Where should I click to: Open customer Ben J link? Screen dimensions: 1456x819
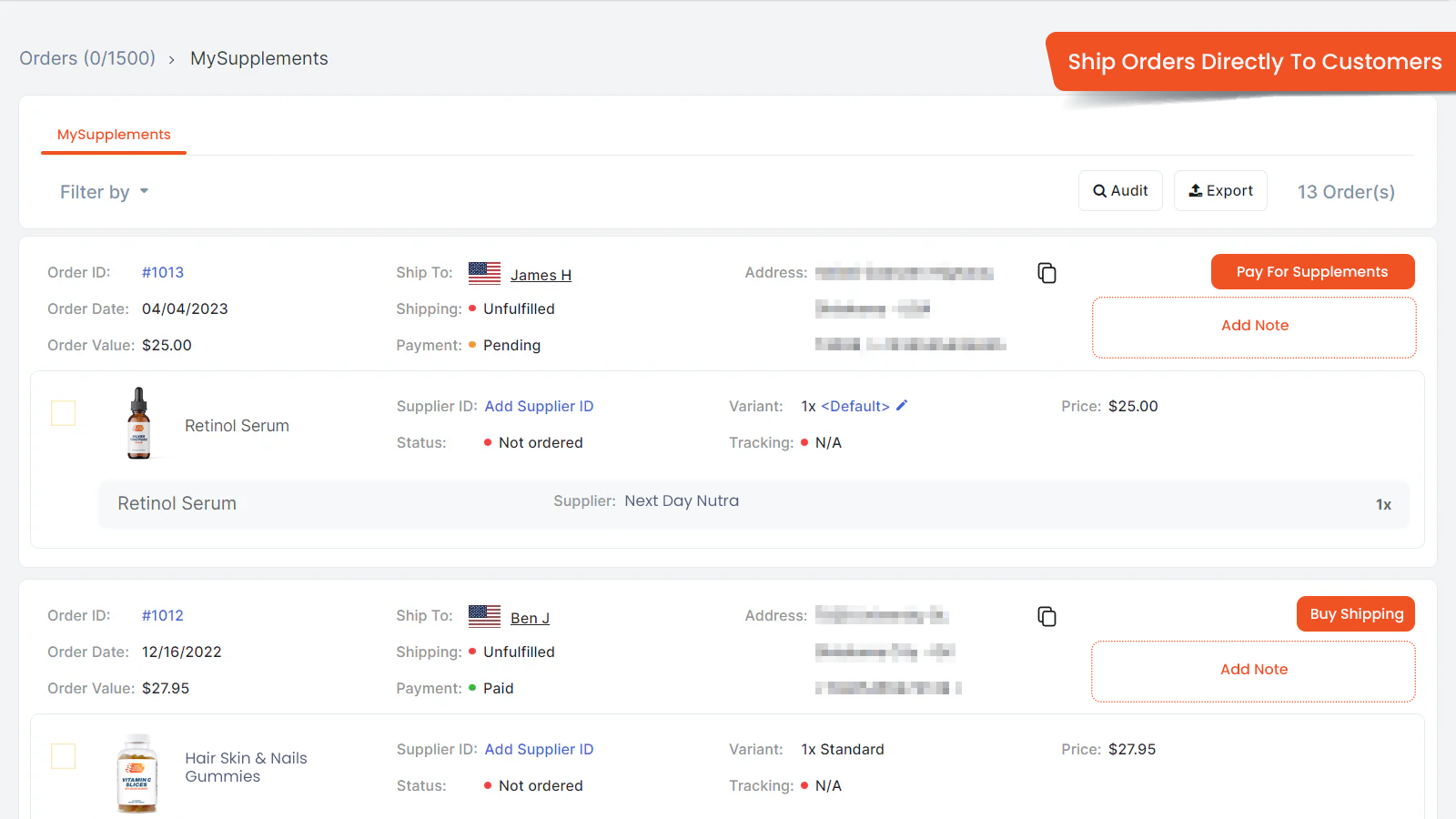(x=530, y=618)
